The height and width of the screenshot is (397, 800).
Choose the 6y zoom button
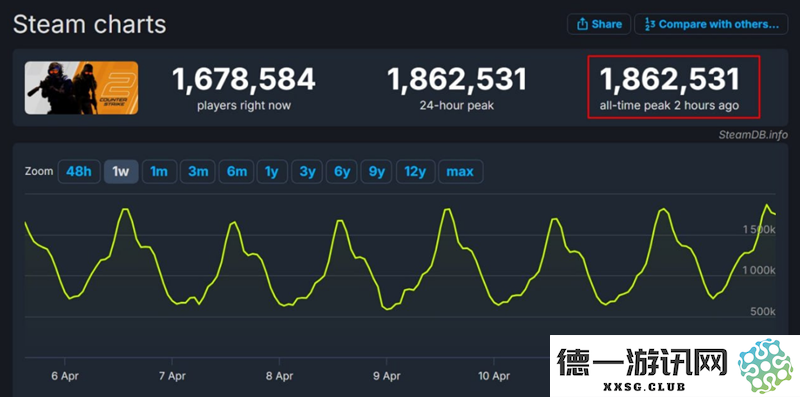point(342,171)
